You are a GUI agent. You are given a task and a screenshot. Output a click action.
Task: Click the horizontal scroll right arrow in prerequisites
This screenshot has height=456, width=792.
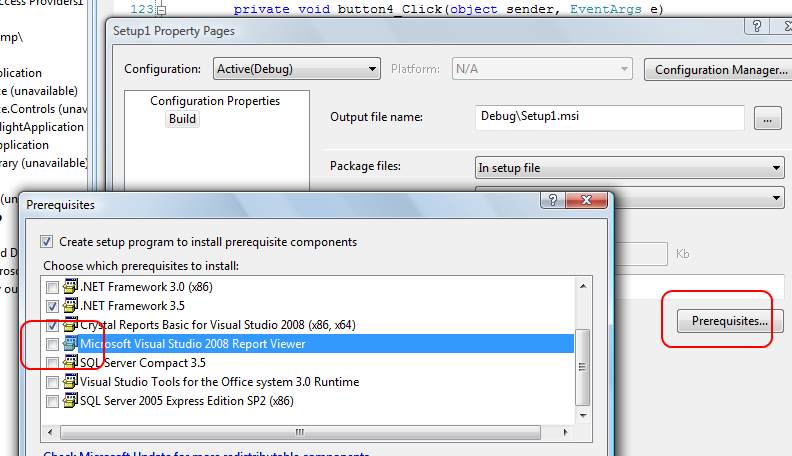point(565,432)
